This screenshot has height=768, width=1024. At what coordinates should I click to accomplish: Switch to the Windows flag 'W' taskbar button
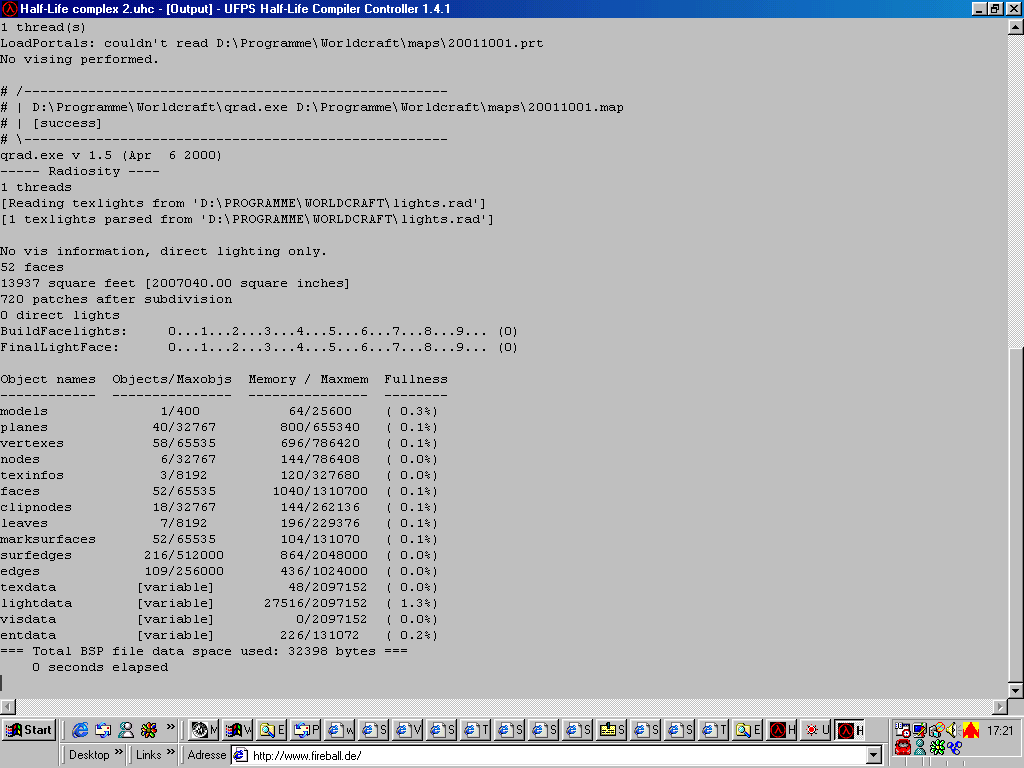coord(238,730)
